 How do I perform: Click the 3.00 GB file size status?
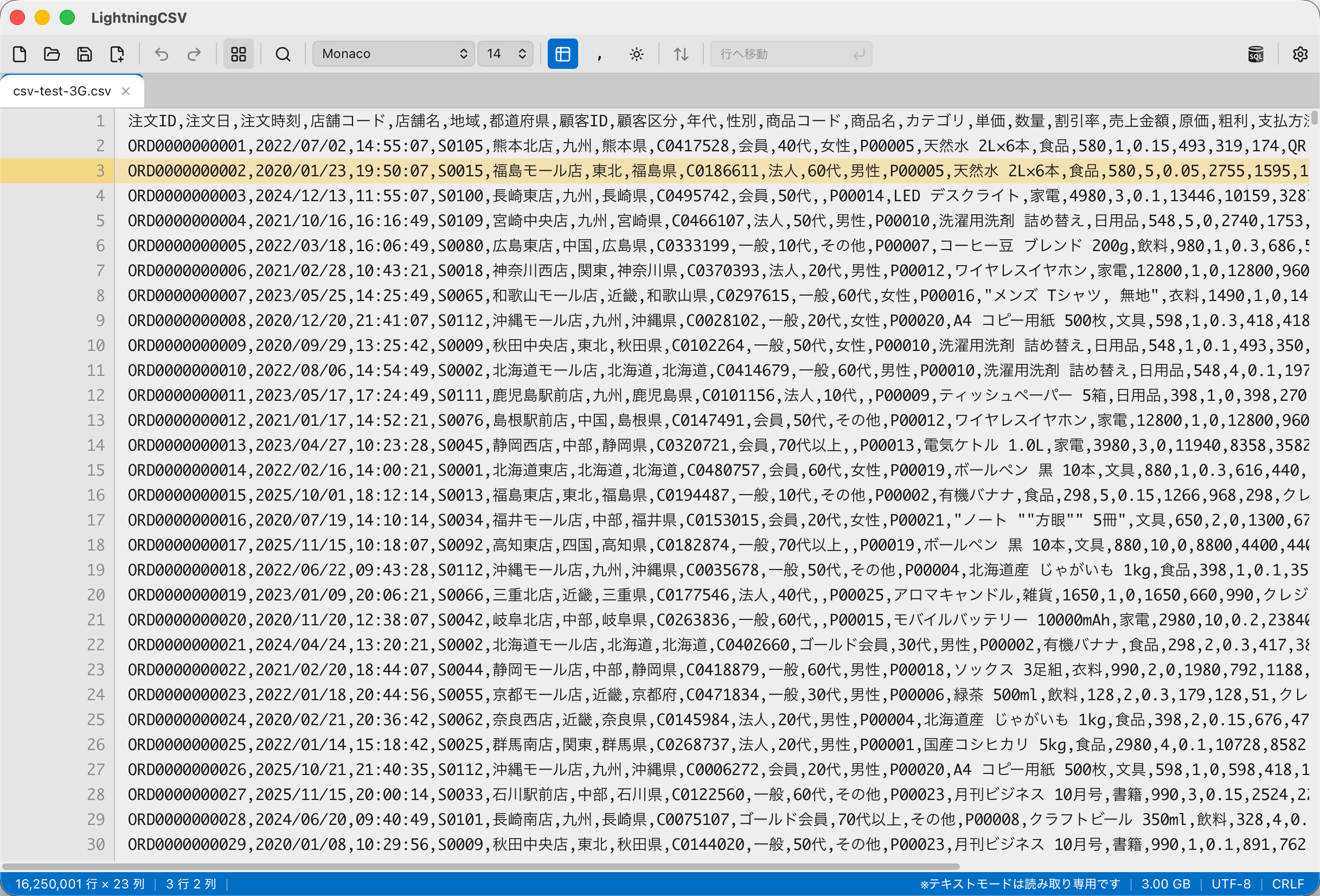tap(1165, 884)
